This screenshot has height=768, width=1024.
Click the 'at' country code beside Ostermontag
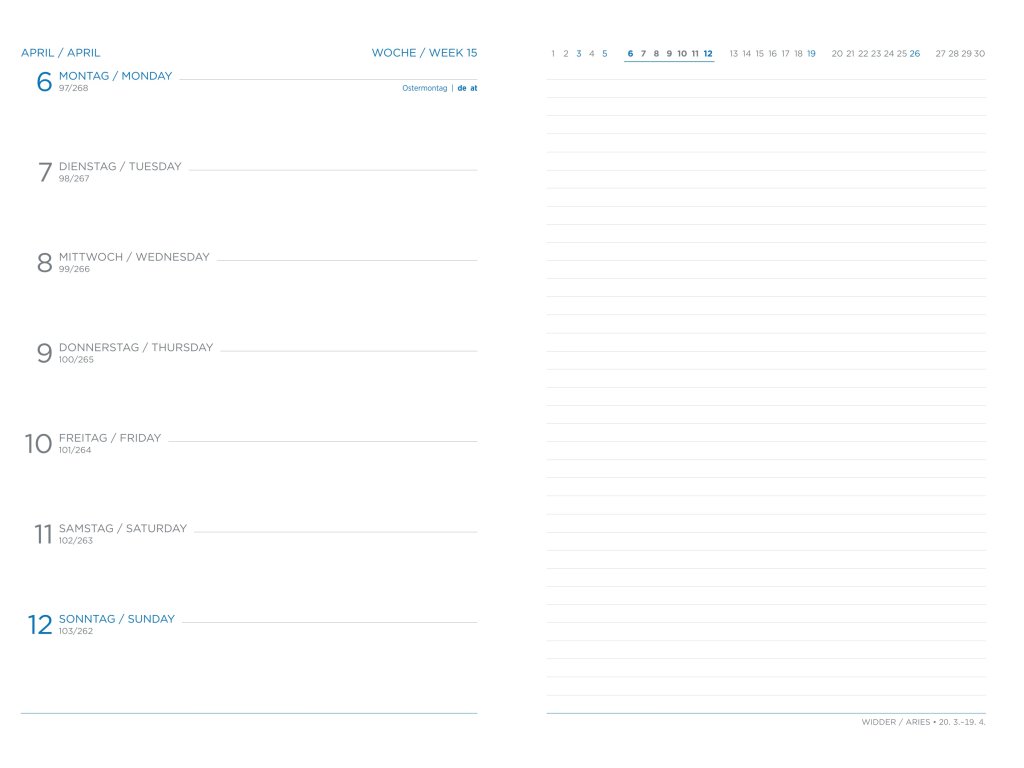pyautogui.click(x=473, y=88)
